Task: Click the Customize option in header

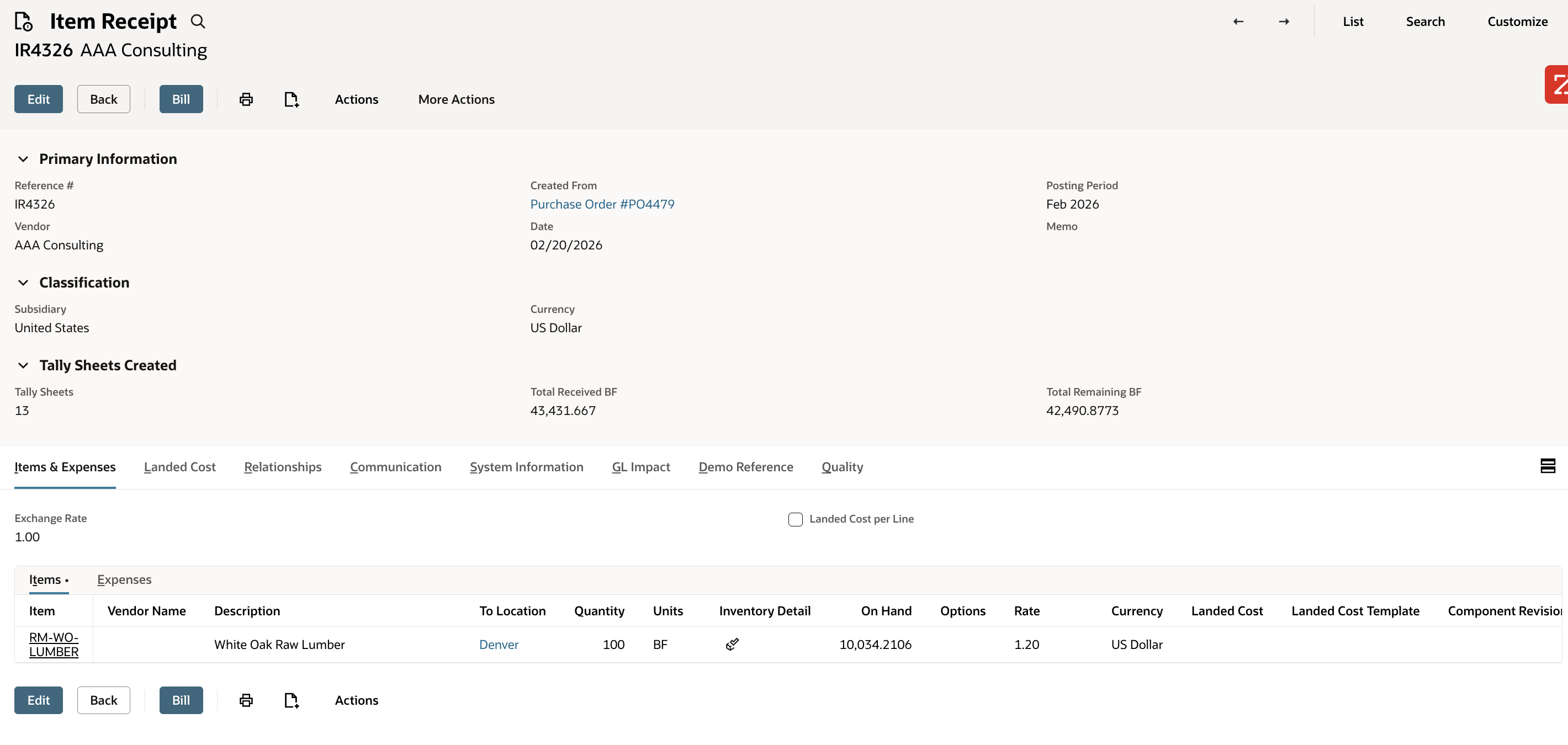Action: pos(1517,22)
